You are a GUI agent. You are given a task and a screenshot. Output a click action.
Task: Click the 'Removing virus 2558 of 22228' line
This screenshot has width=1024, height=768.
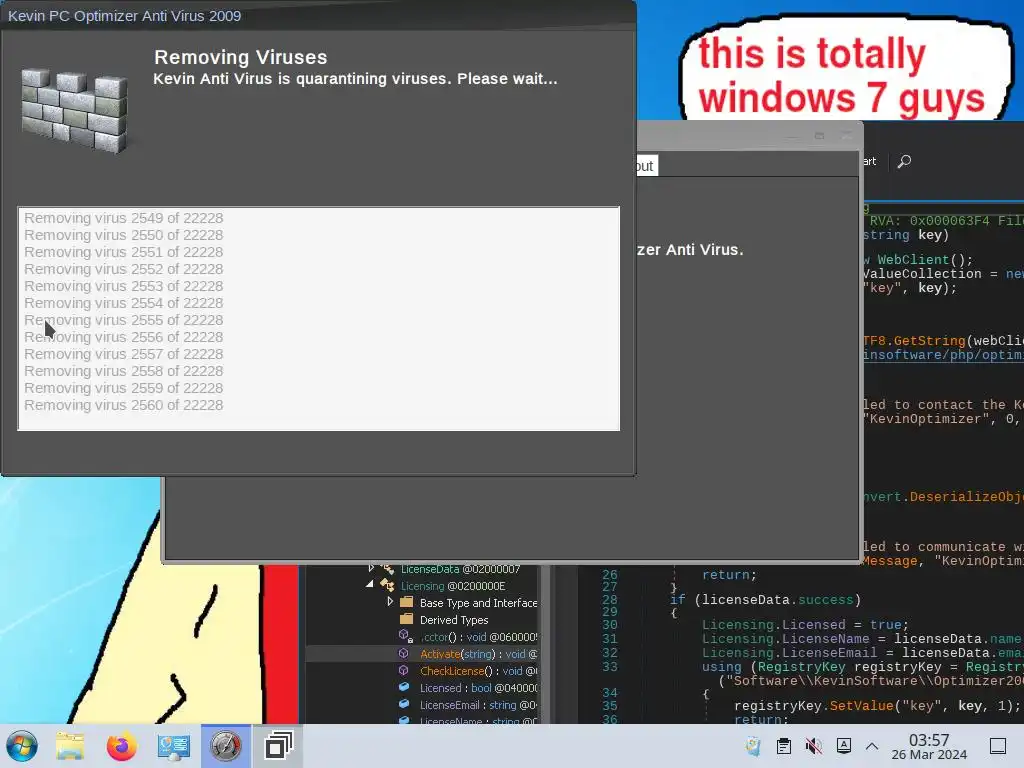[x=123, y=371]
